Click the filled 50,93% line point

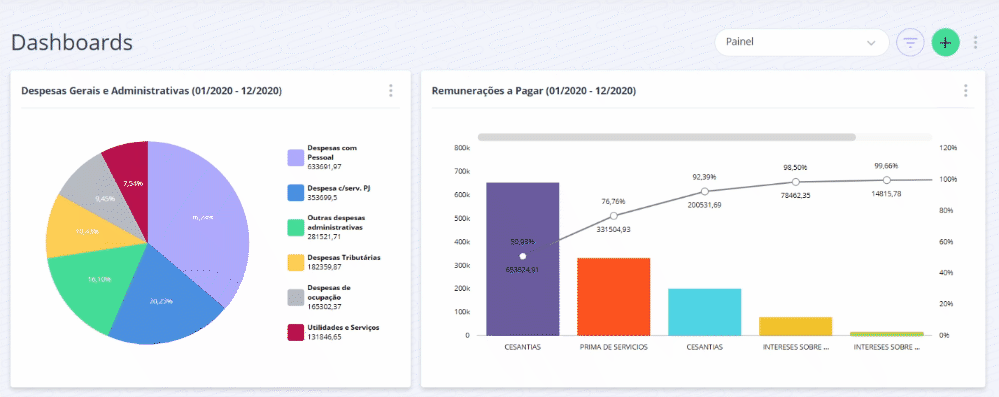click(522, 256)
